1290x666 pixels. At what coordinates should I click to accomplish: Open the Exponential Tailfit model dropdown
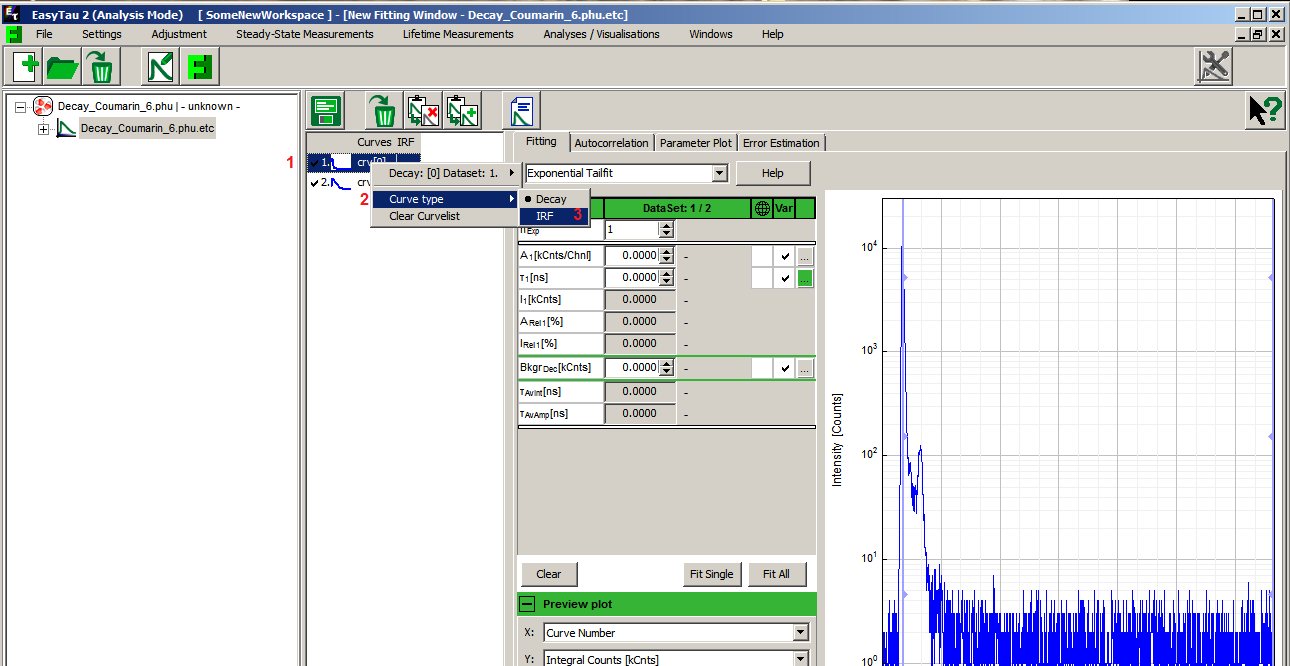click(x=718, y=173)
